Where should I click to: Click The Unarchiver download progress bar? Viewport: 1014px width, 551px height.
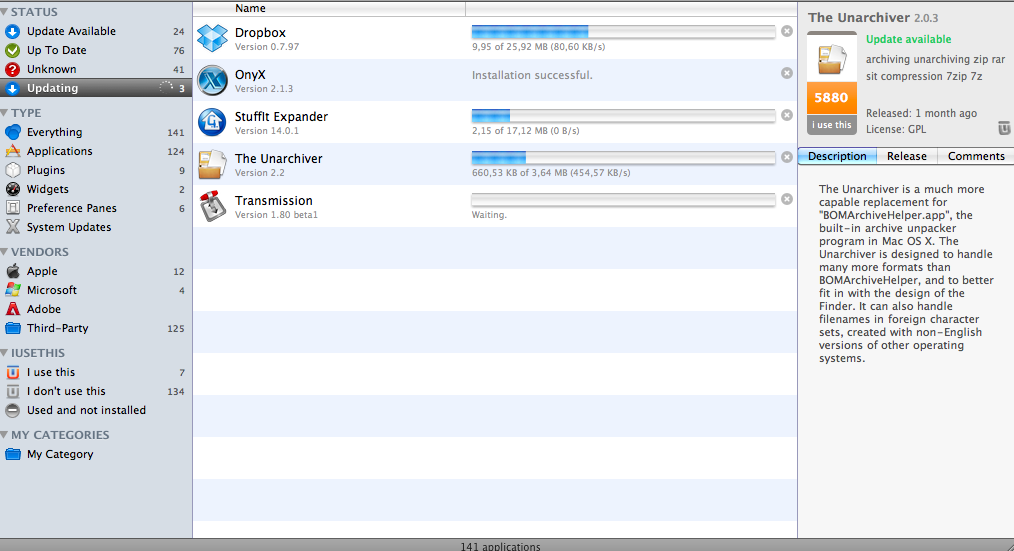coord(623,158)
